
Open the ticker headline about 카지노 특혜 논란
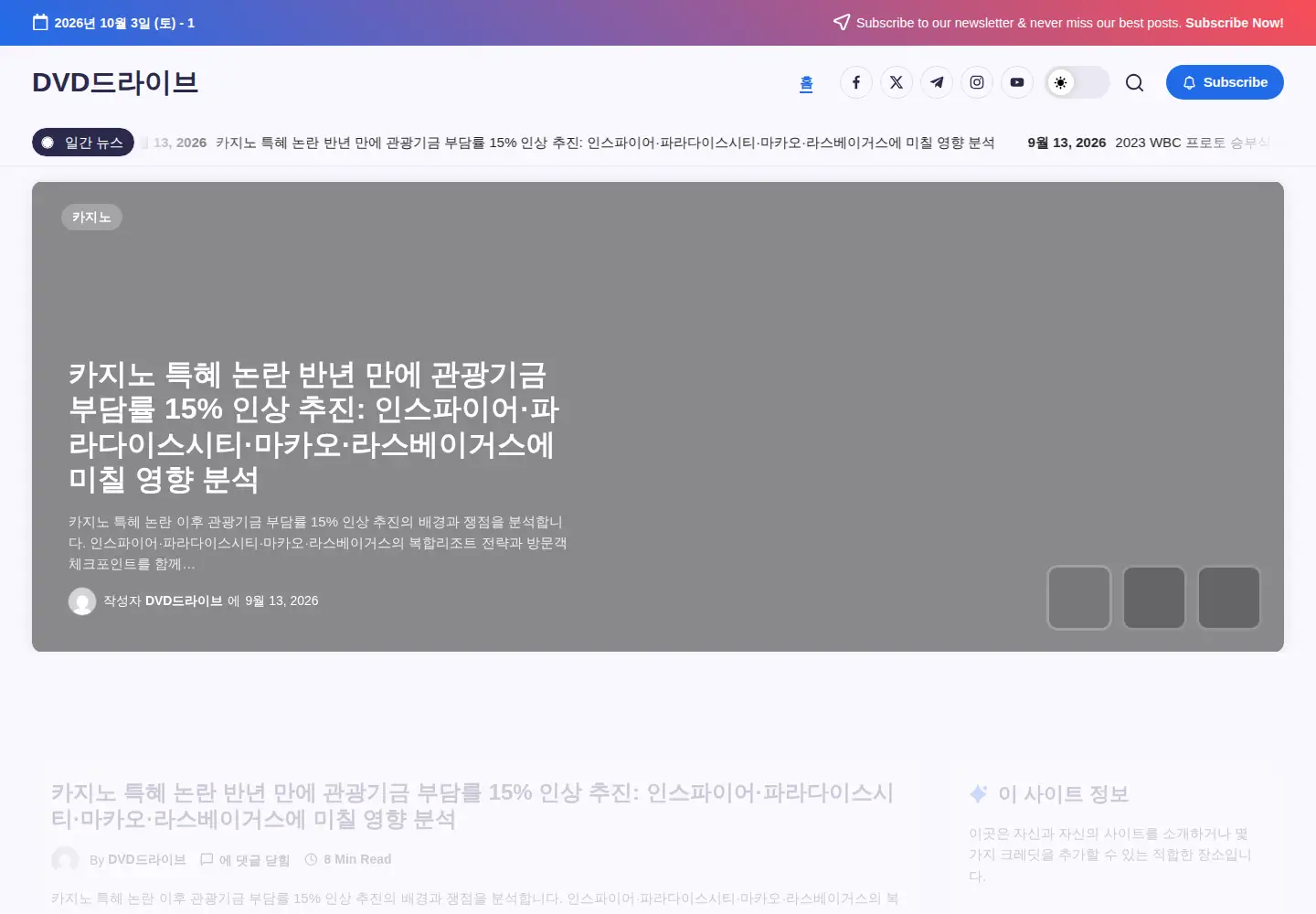605,143
